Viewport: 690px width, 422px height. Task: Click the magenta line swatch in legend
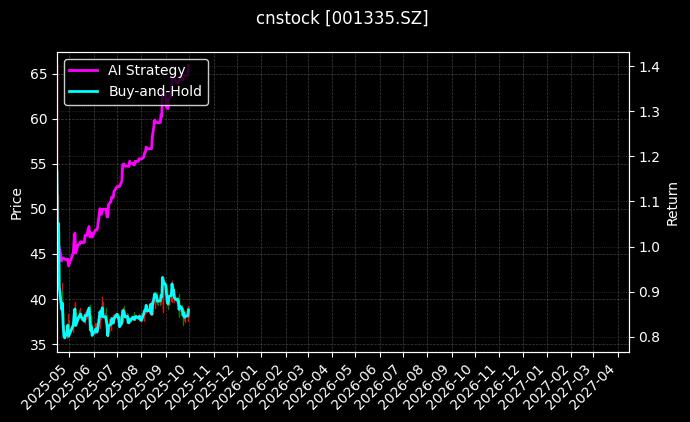point(84,70)
